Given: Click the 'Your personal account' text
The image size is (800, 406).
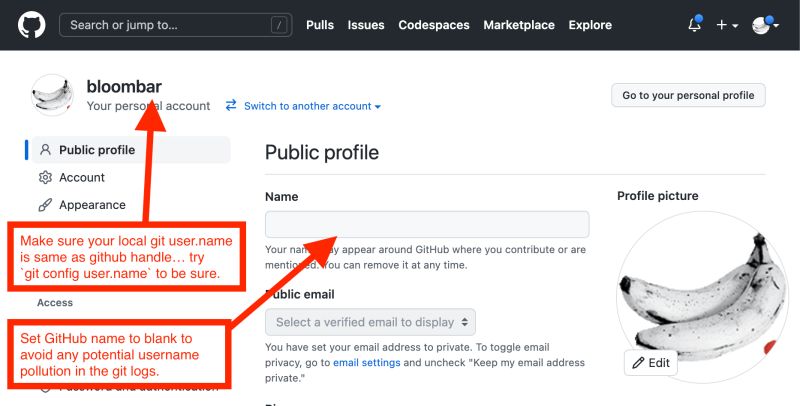Looking at the screenshot, I should point(148,106).
